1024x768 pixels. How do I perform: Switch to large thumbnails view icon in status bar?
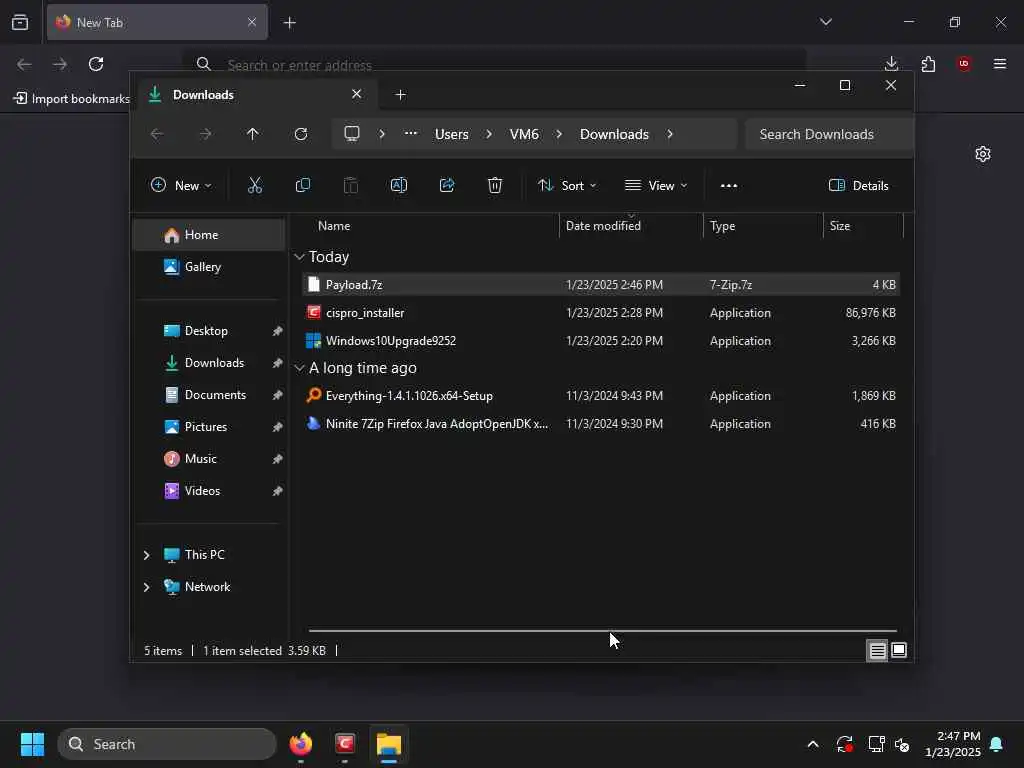(899, 650)
